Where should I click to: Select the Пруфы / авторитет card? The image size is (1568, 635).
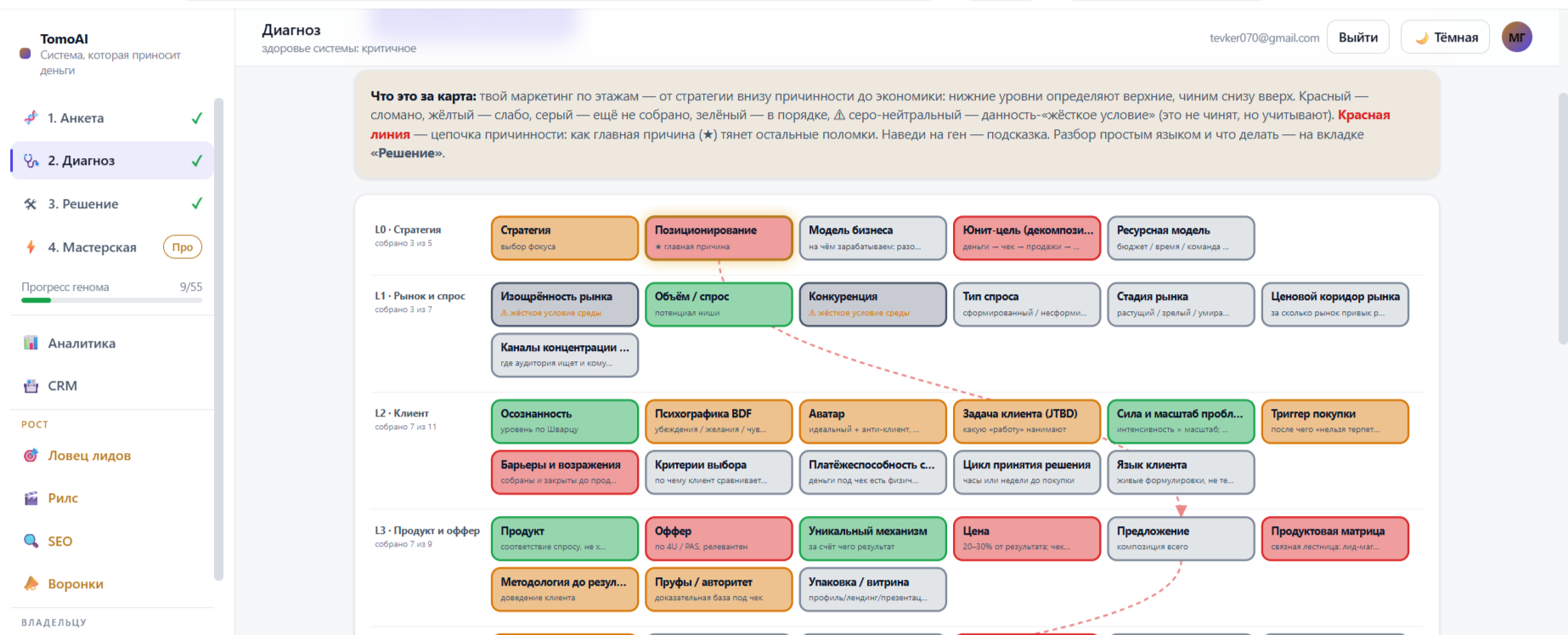click(x=719, y=589)
